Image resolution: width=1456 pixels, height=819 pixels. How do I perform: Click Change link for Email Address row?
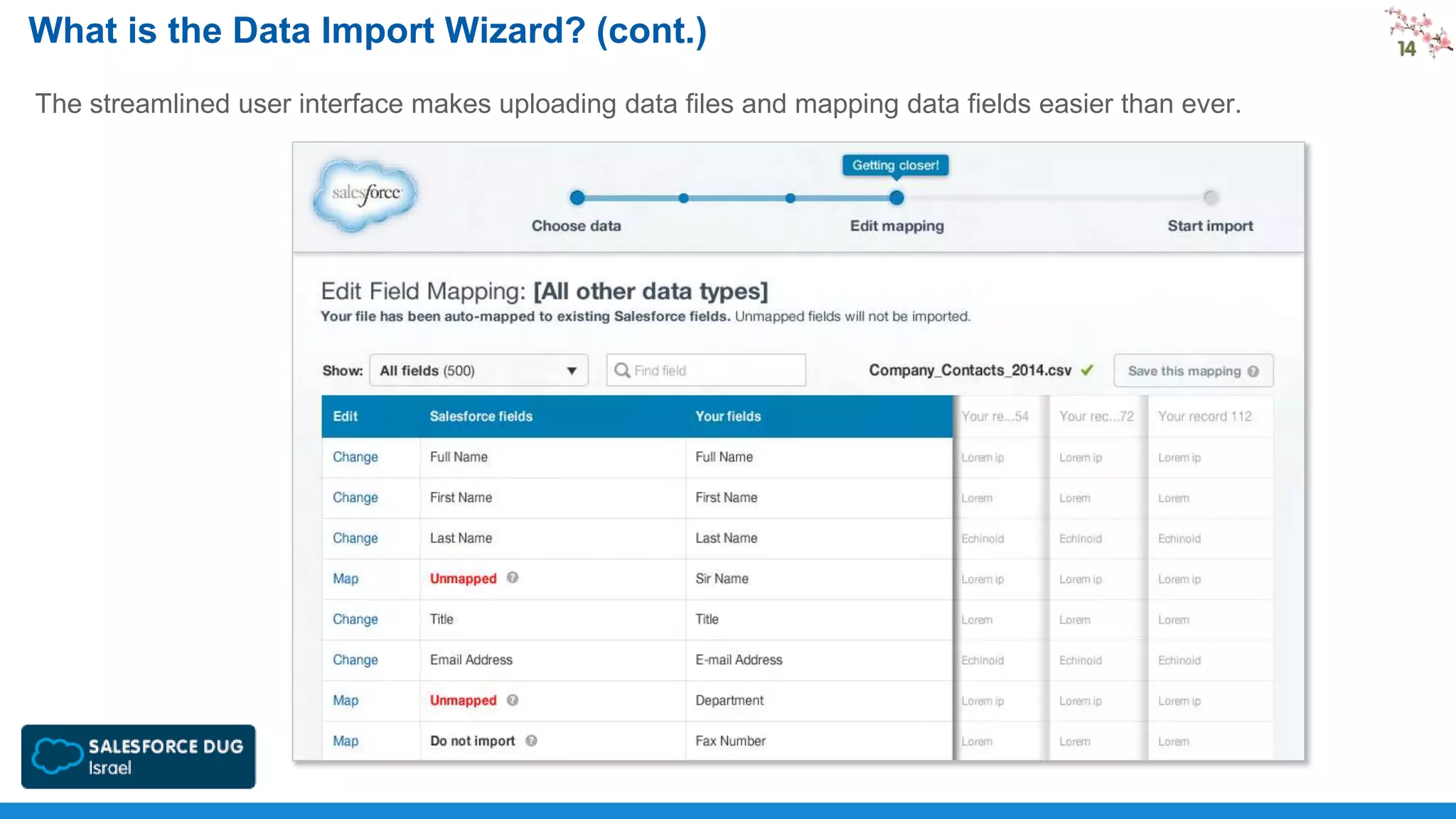(355, 660)
